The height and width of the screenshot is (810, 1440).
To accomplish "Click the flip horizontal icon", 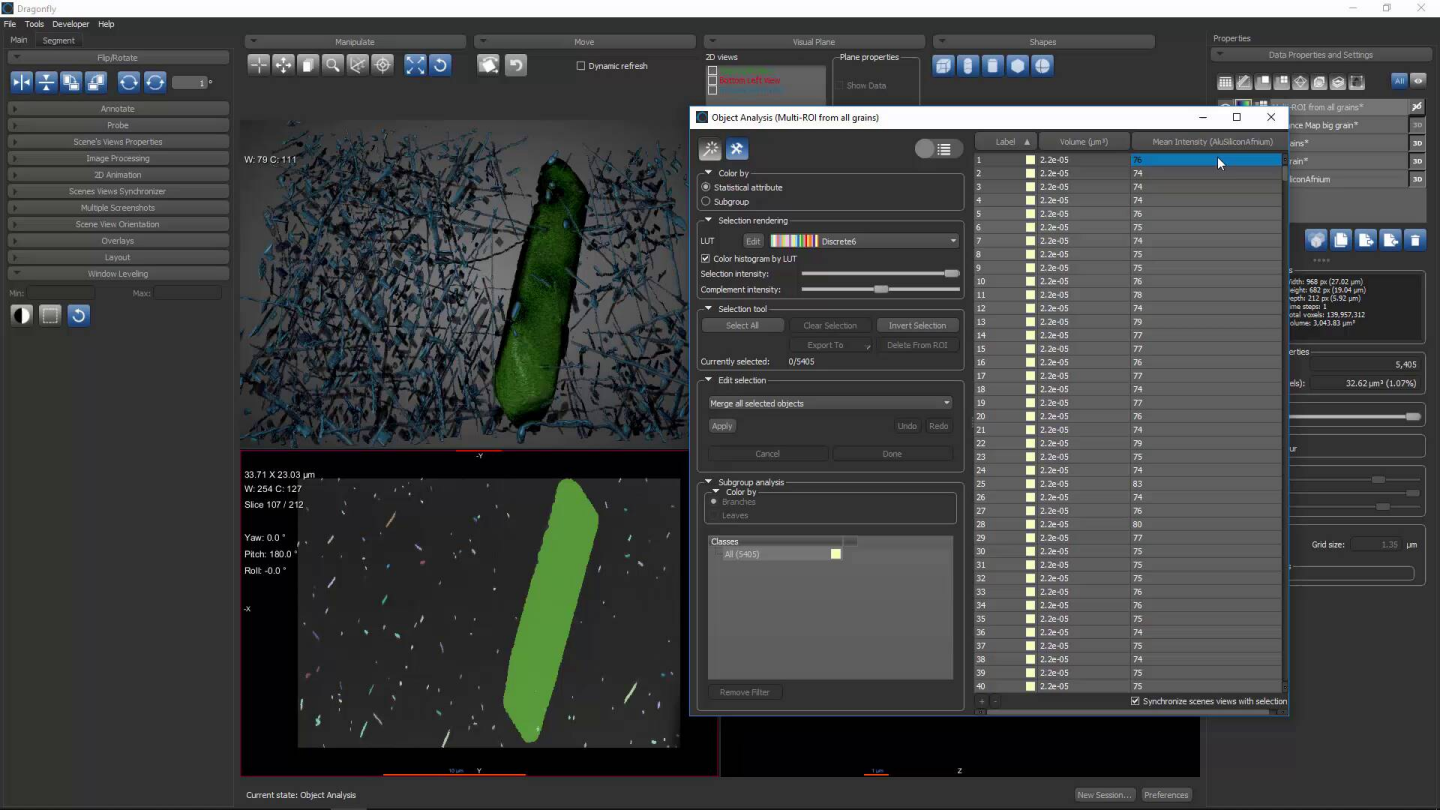I will click(22, 83).
